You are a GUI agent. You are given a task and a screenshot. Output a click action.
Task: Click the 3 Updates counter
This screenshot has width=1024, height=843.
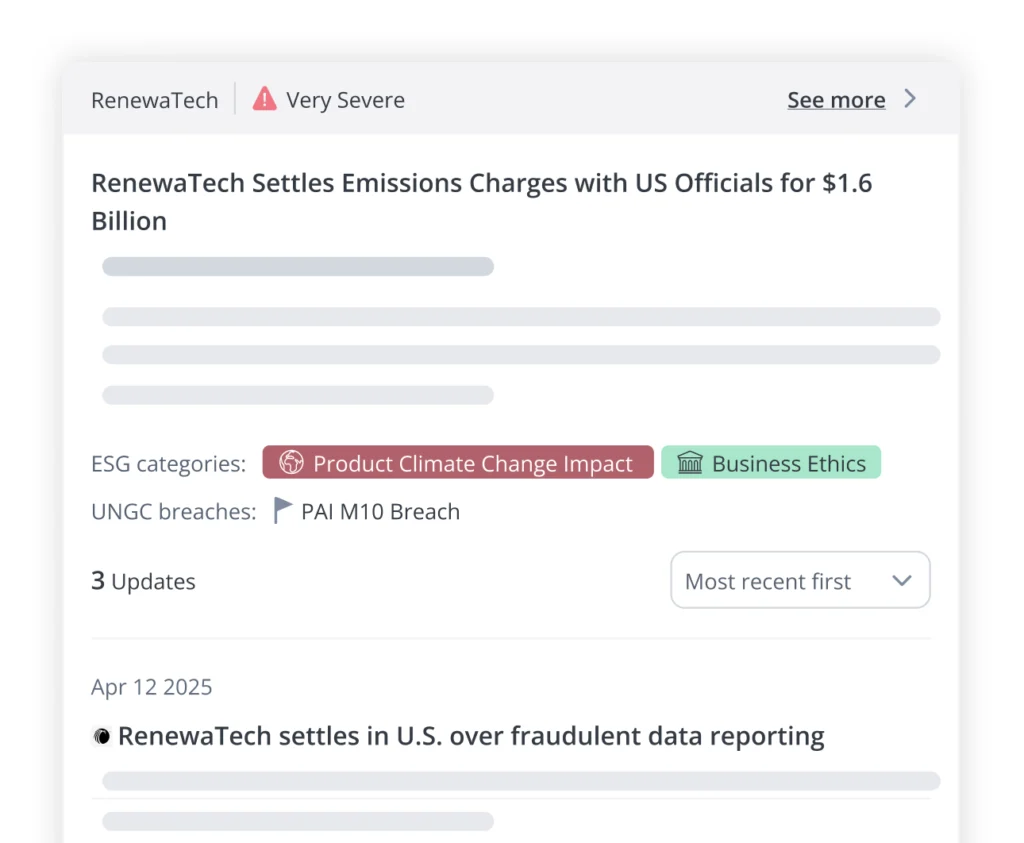click(x=143, y=581)
